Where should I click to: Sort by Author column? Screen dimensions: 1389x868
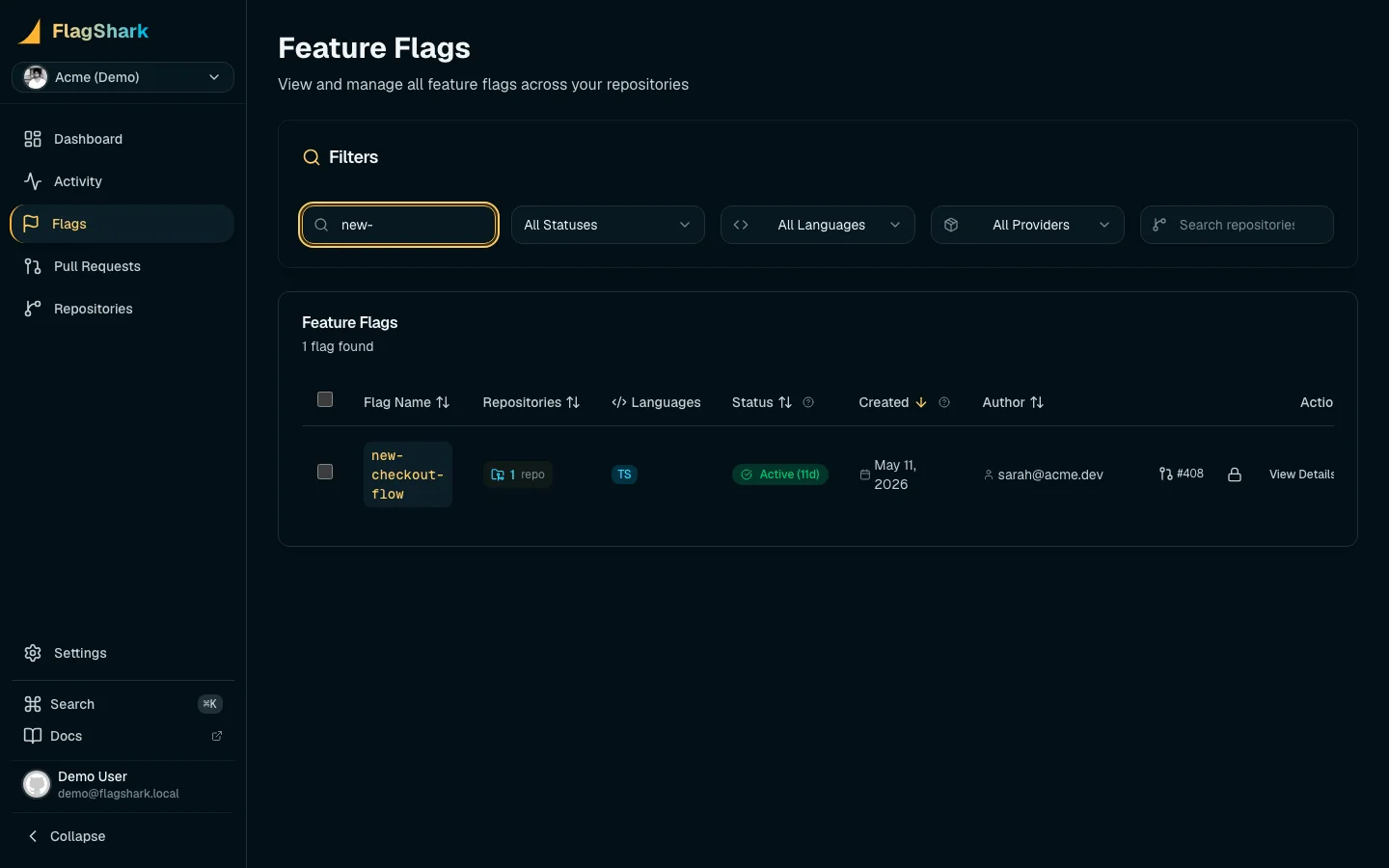click(1013, 402)
